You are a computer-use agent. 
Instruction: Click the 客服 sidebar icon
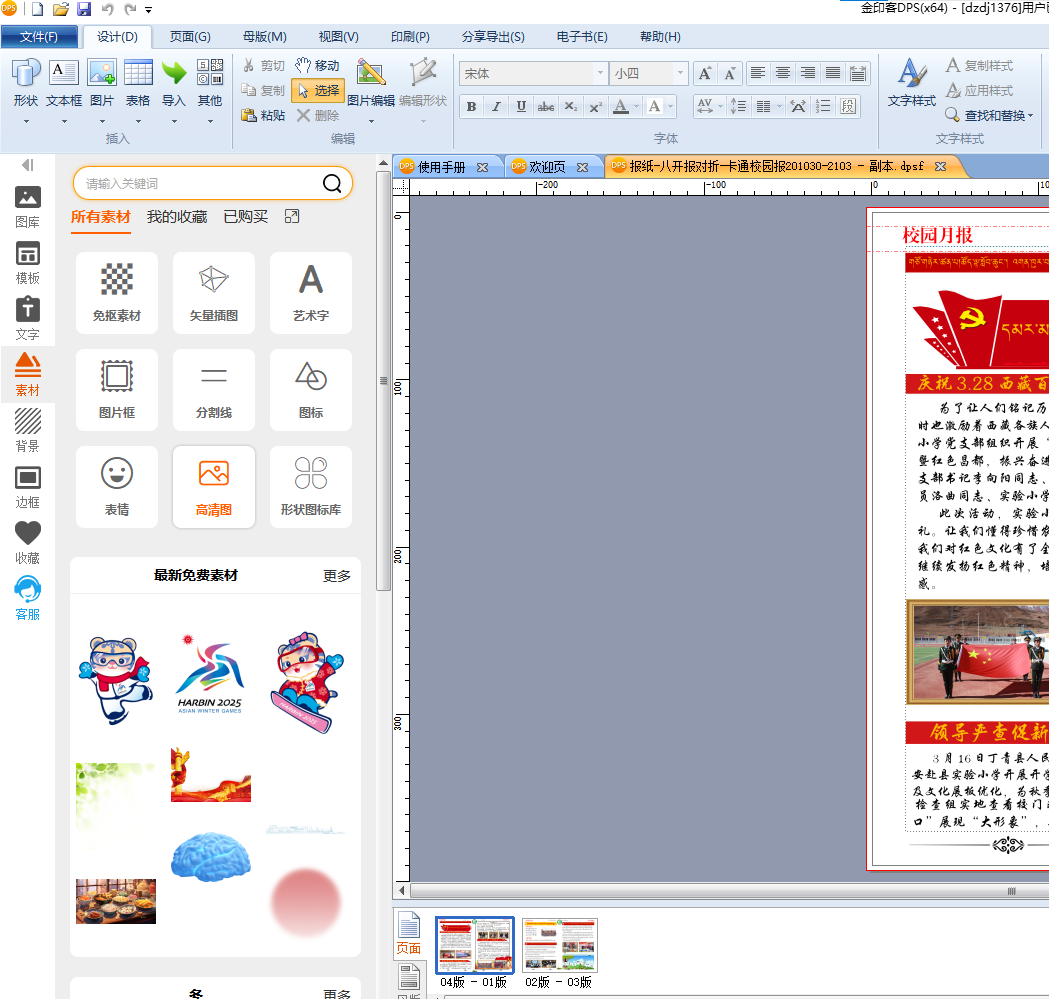tap(27, 598)
